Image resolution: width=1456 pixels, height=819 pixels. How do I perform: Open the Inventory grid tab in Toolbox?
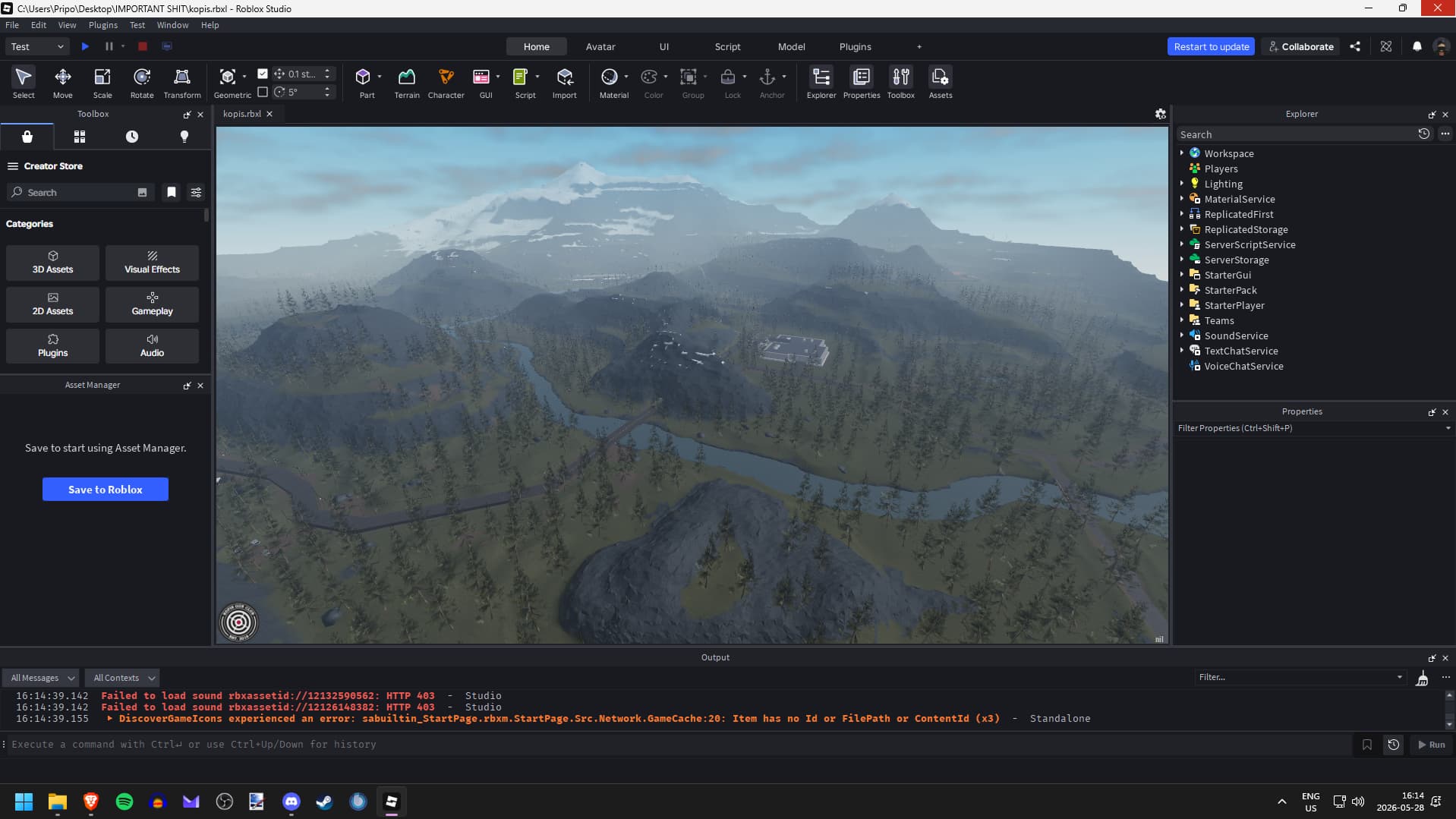point(80,137)
